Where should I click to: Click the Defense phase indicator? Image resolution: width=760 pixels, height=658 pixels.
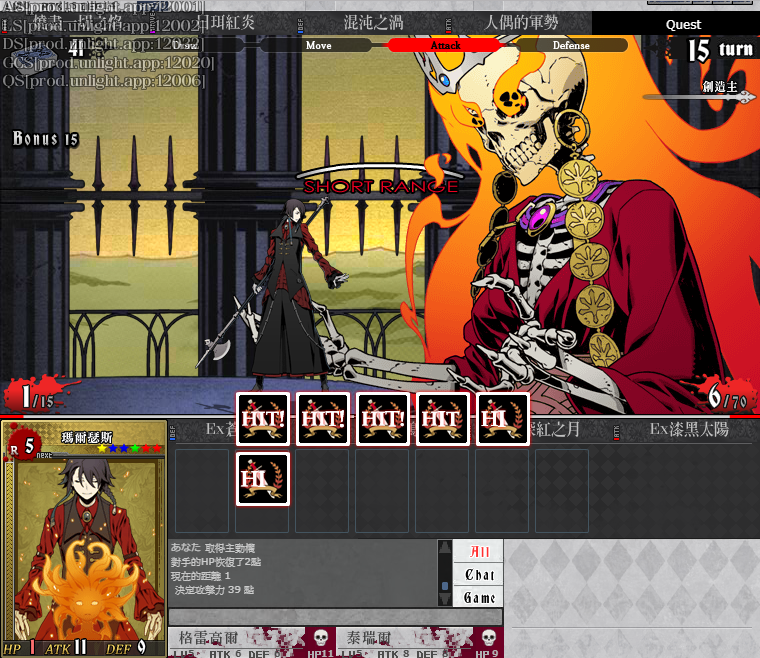[571, 46]
